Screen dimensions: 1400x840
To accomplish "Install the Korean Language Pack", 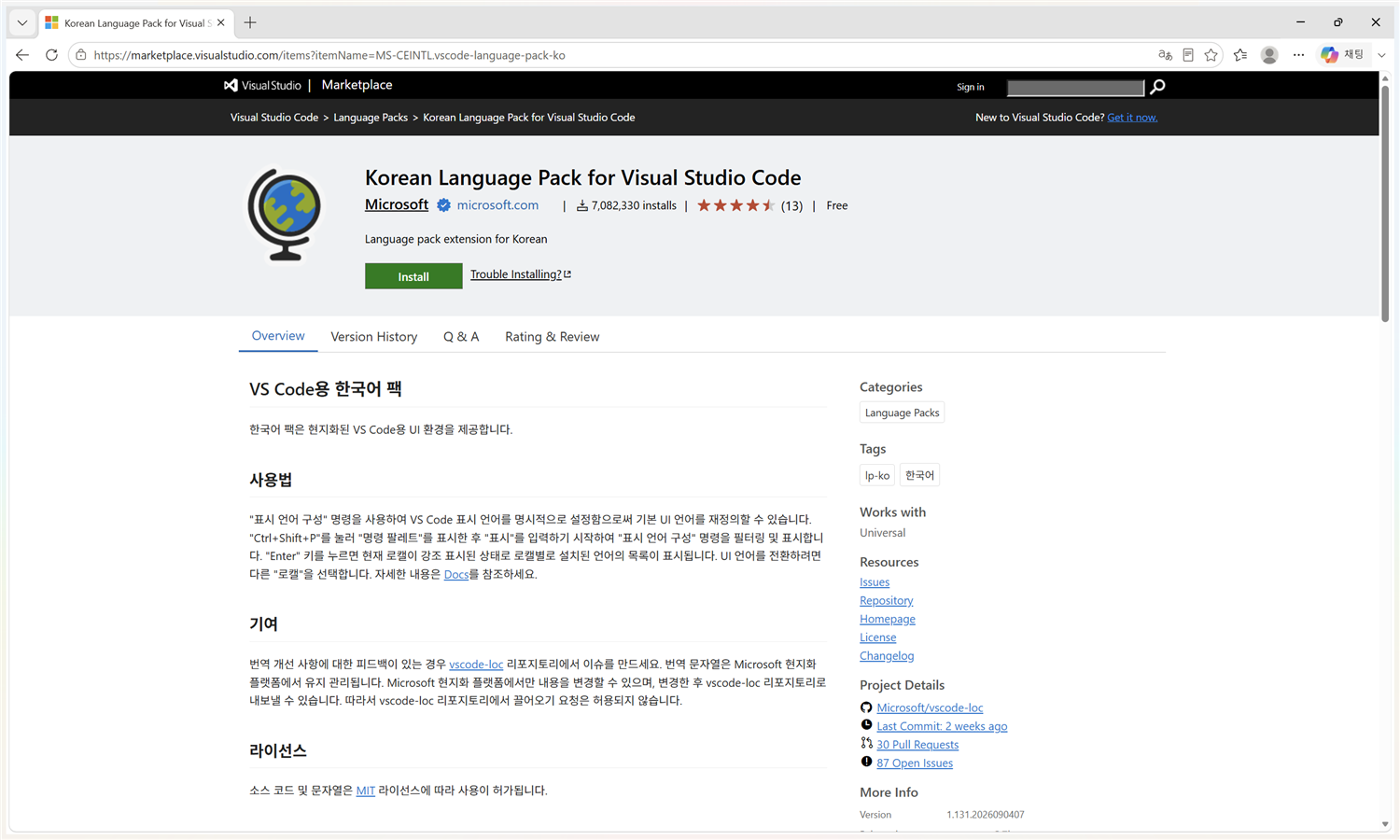I will point(413,276).
